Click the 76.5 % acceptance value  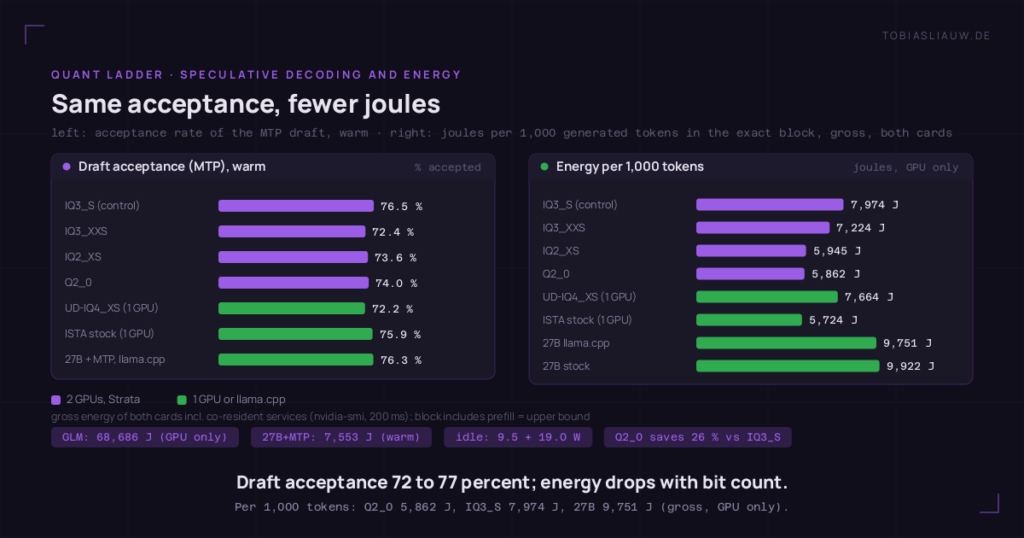click(x=401, y=206)
